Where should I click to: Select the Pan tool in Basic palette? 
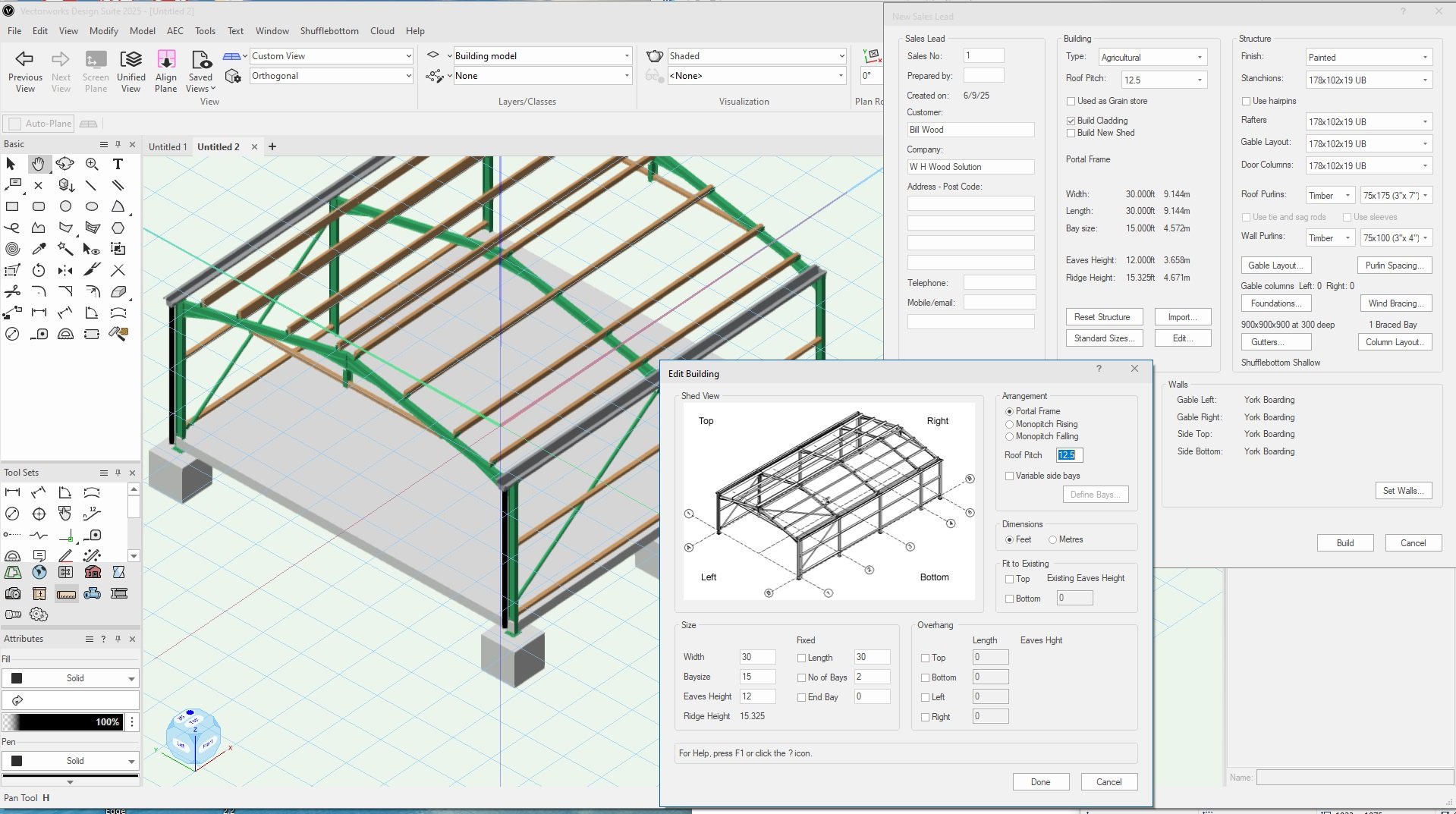tap(38, 164)
